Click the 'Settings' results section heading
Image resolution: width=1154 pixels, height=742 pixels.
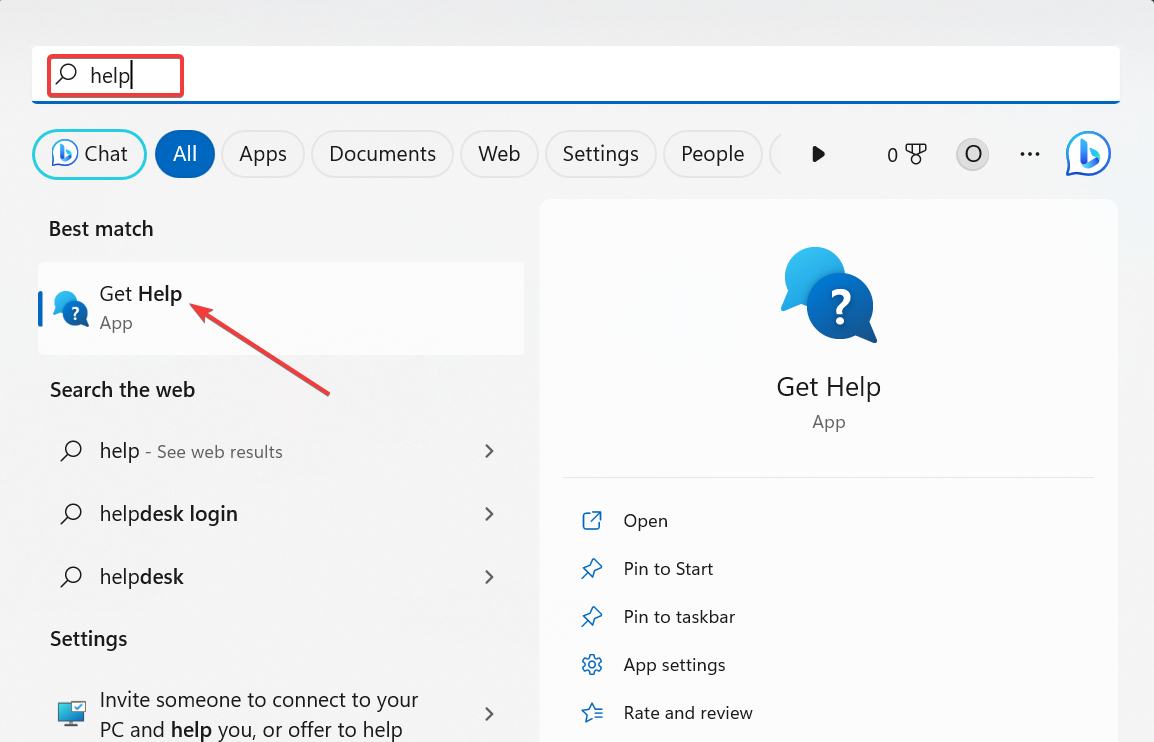88,639
